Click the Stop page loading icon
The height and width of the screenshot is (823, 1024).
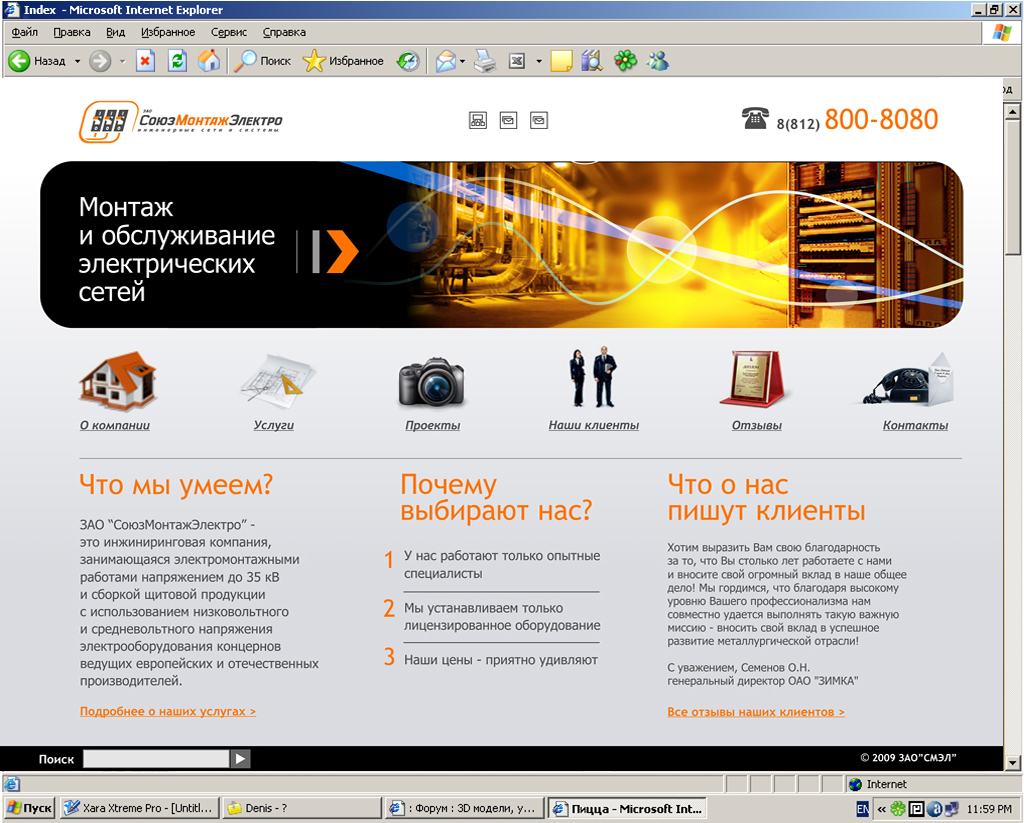(145, 61)
